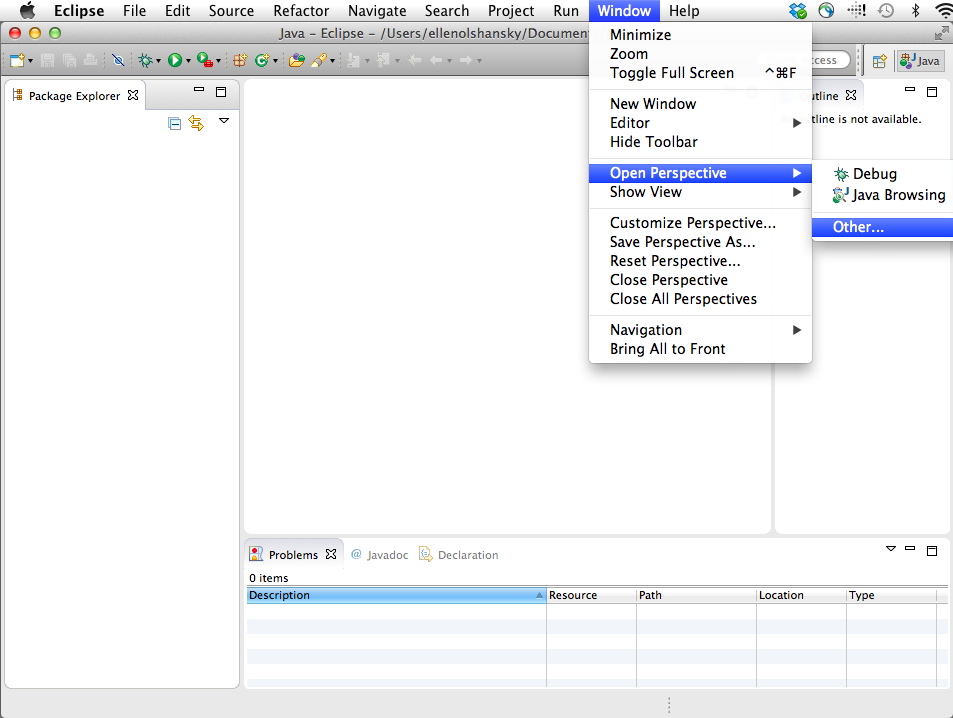The height and width of the screenshot is (718, 953).
Task: Click Collapse All icon in Package Explorer
Action: tap(175, 123)
